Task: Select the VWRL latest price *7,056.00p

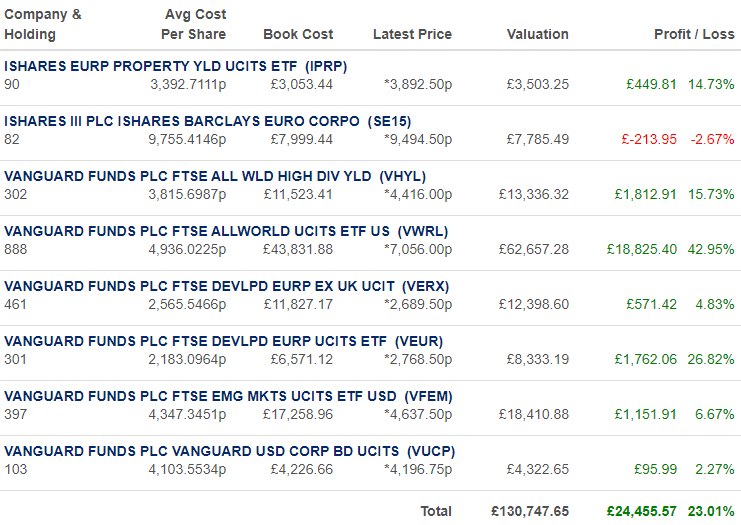Action: tap(418, 250)
